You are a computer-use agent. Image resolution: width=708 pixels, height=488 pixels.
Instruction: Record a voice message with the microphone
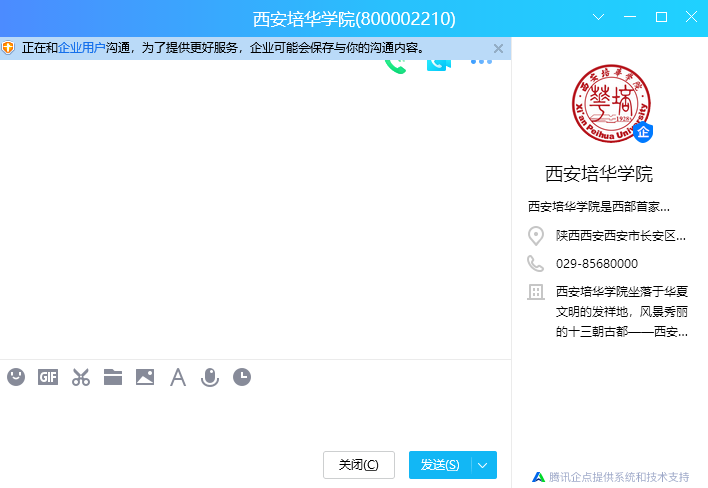coord(209,377)
